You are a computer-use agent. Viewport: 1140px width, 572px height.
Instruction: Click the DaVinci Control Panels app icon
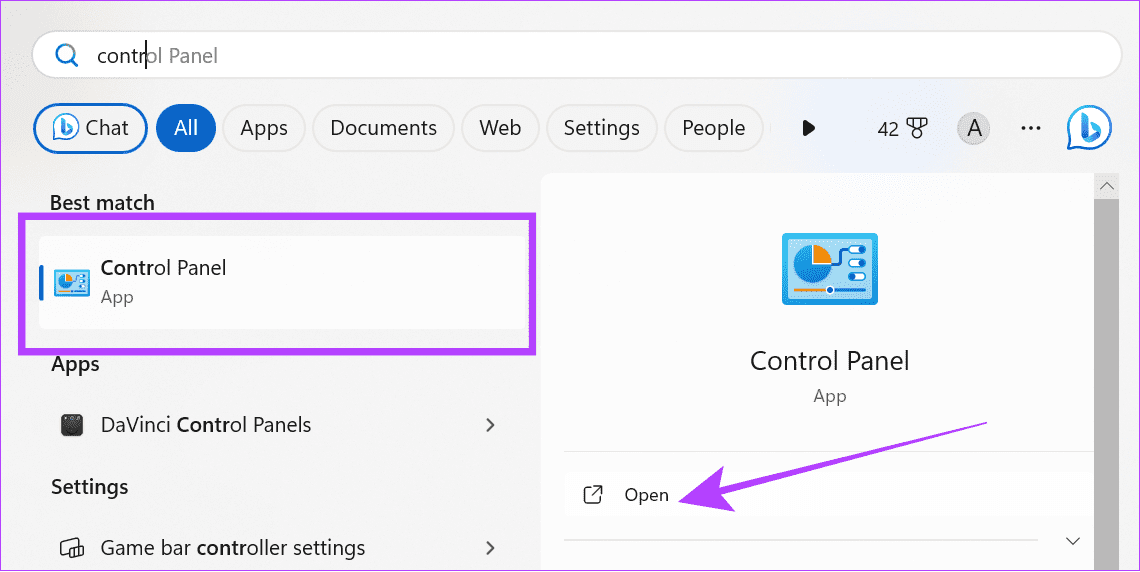(71, 424)
